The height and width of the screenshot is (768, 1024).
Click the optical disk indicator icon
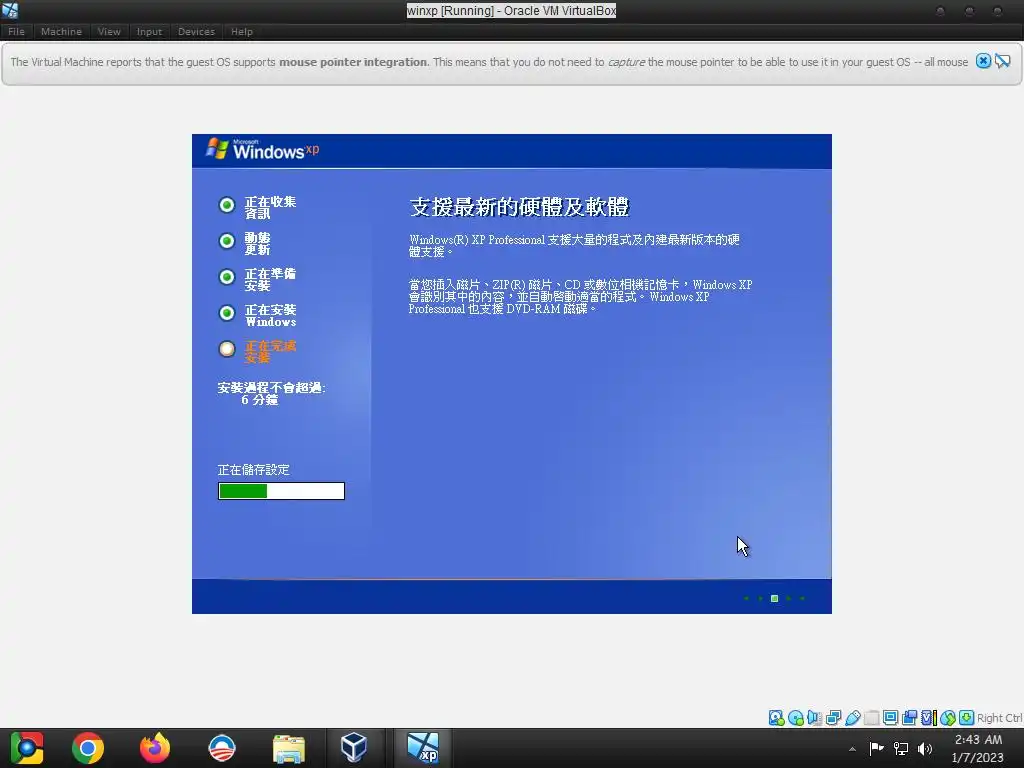tap(795, 718)
